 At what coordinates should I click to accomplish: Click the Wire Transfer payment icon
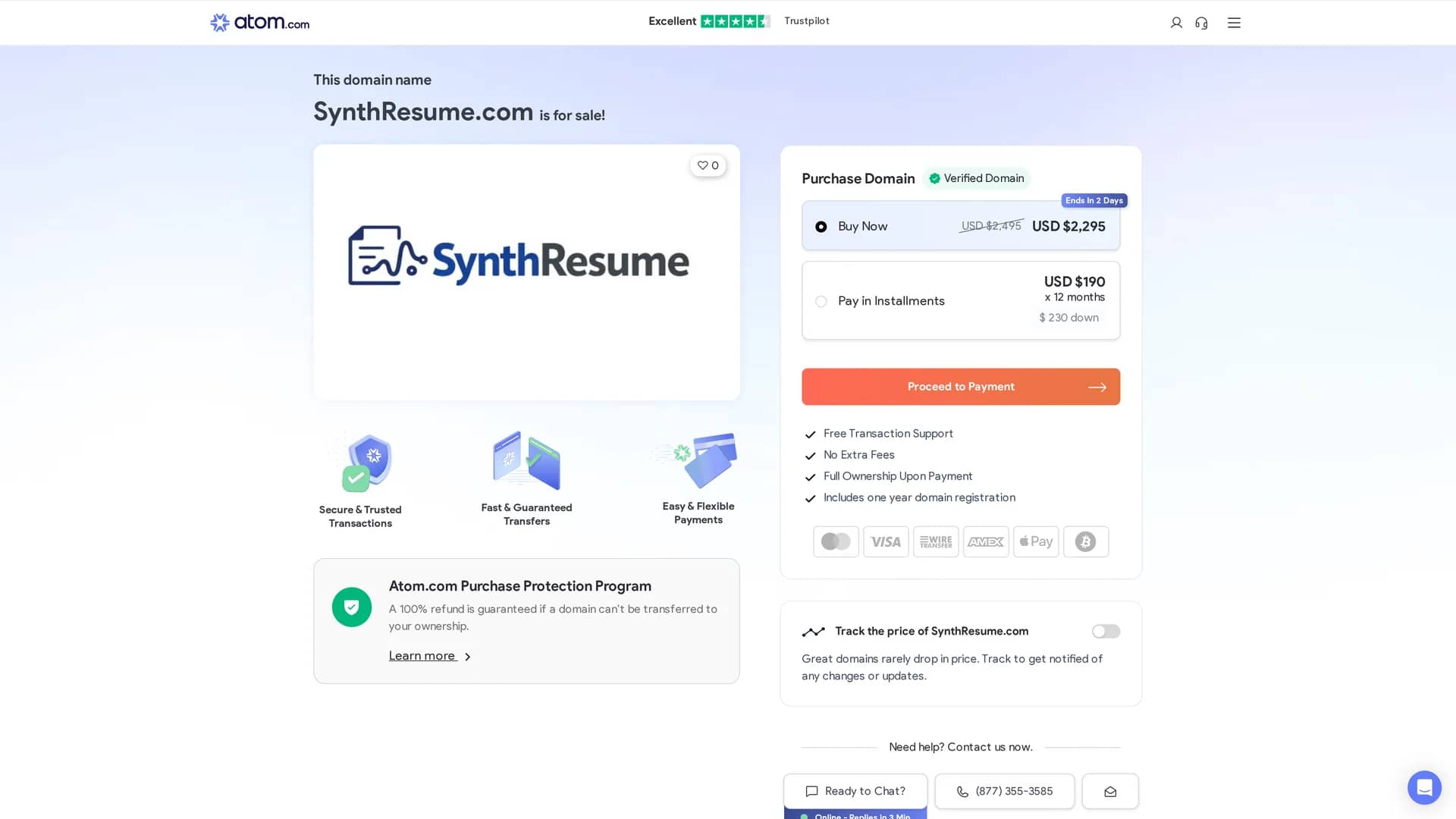(936, 541)
